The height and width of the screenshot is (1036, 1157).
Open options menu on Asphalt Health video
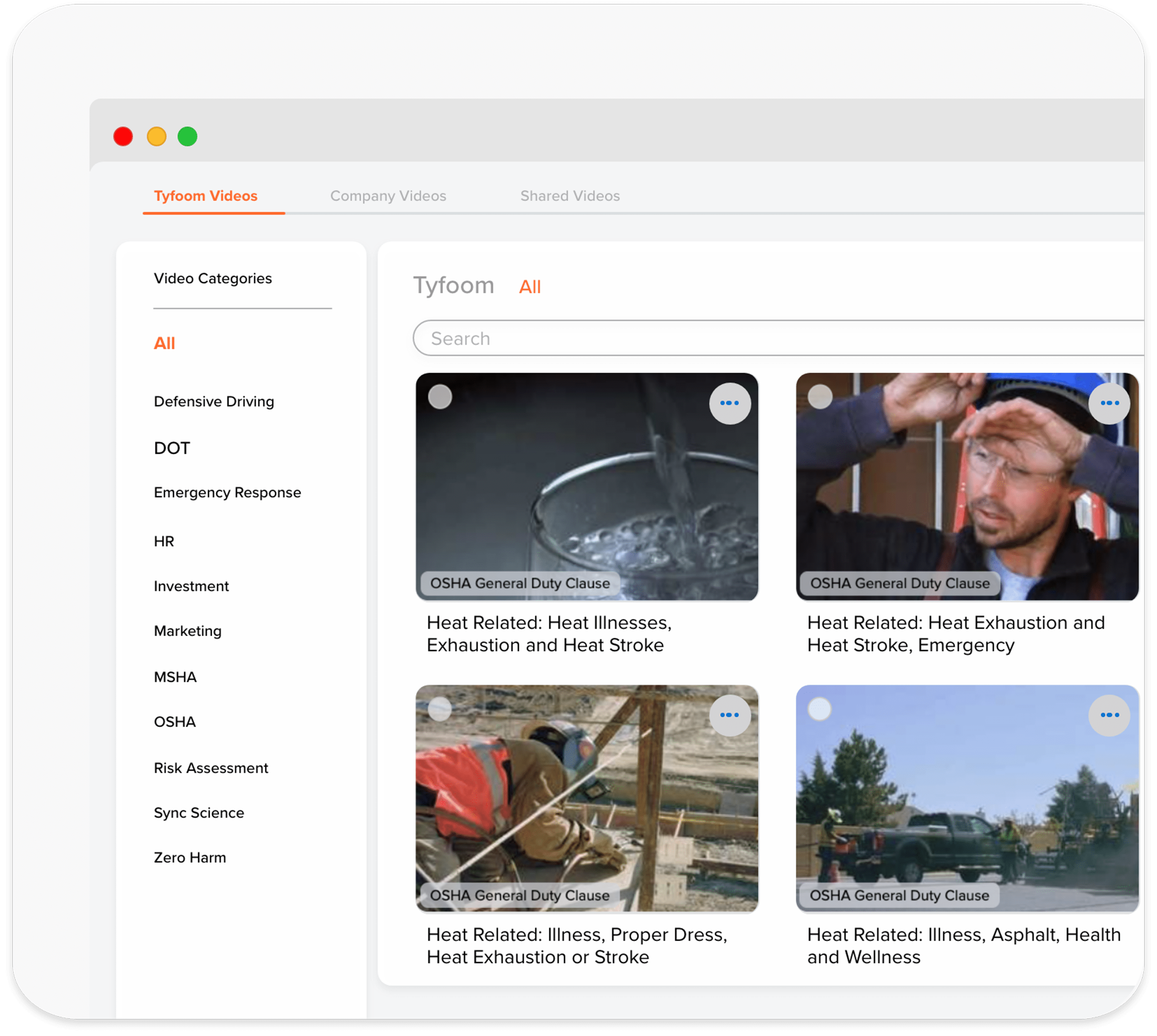point(1109,715)
